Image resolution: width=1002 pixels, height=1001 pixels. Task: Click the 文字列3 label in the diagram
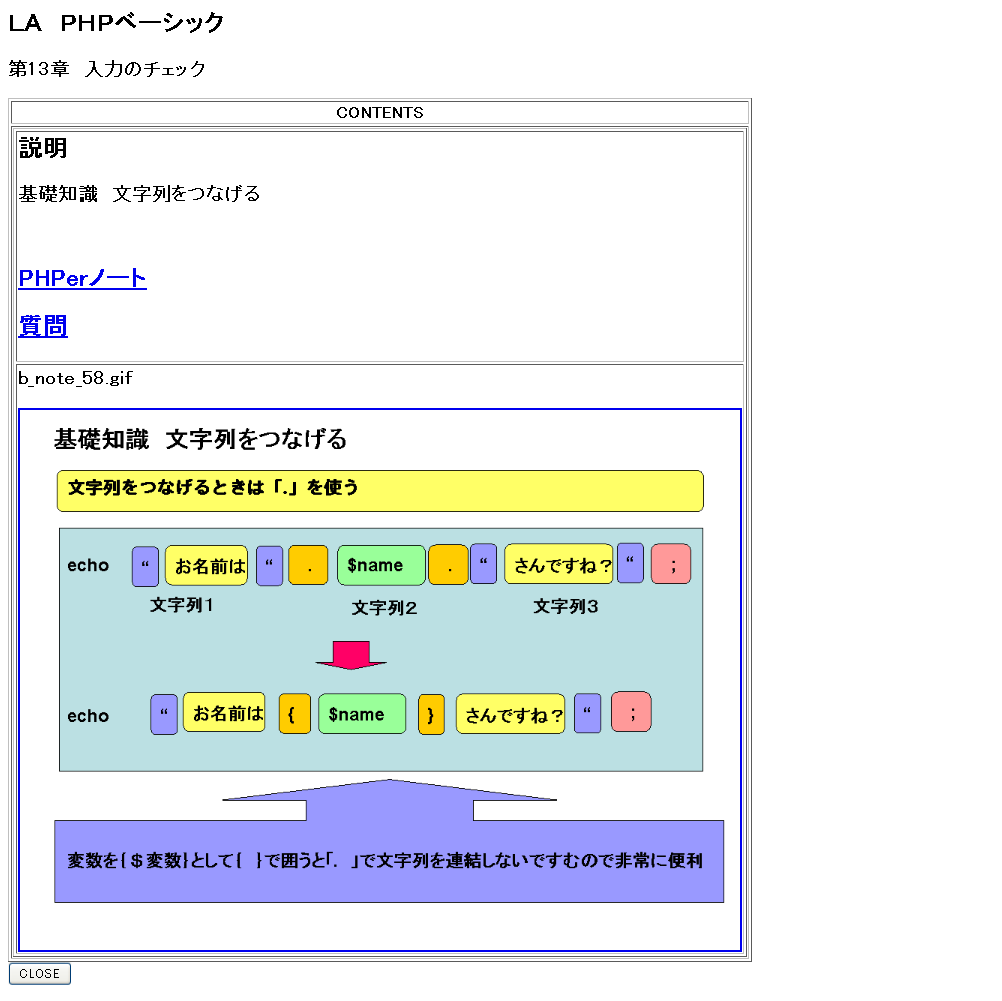565,606
